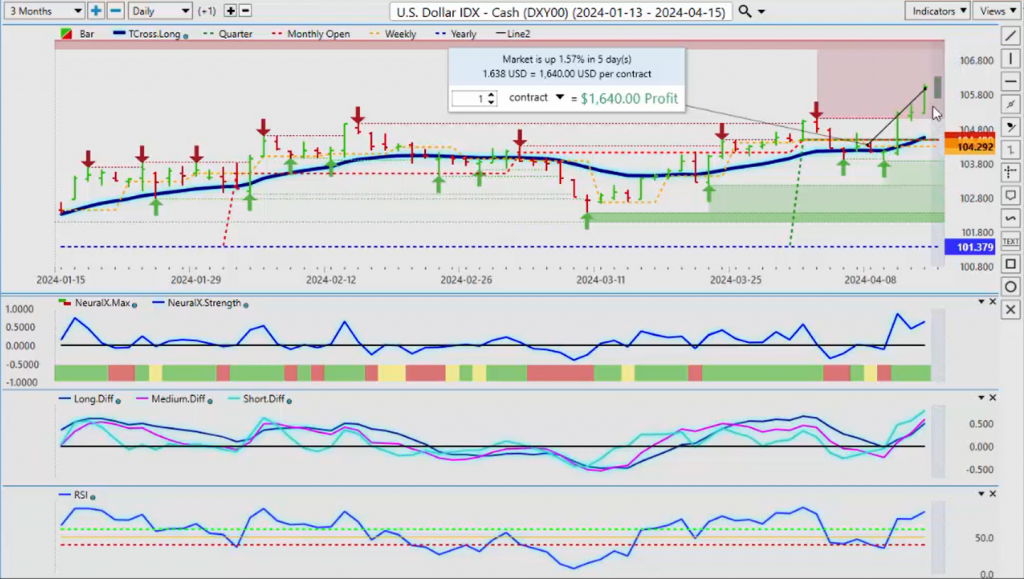Select the horizontal line drawing tool
This screenshot has height=579, width=1024.
1010,82
